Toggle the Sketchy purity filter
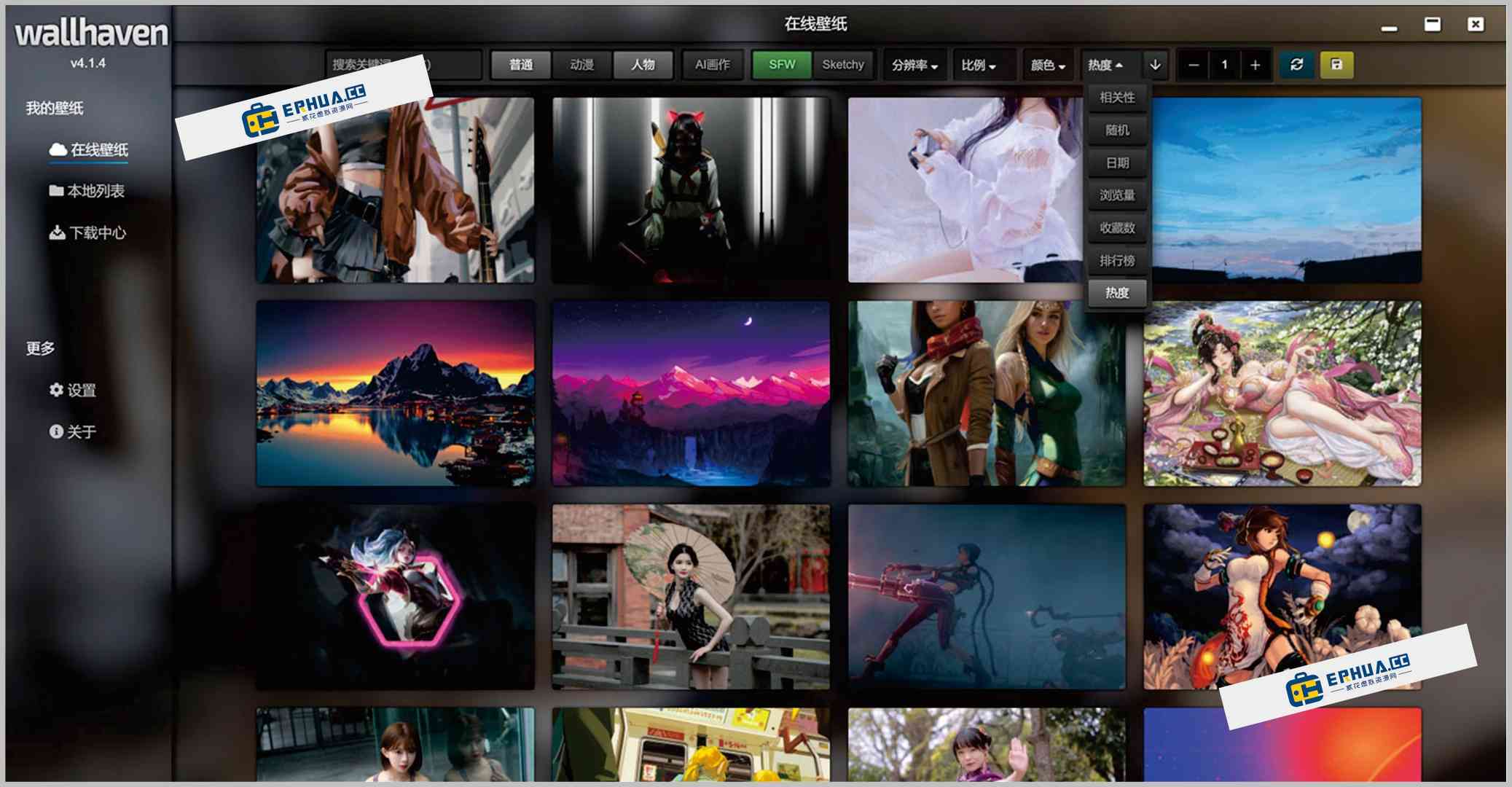The width and height of the screenshot is (1512, 787). (843, 65)
